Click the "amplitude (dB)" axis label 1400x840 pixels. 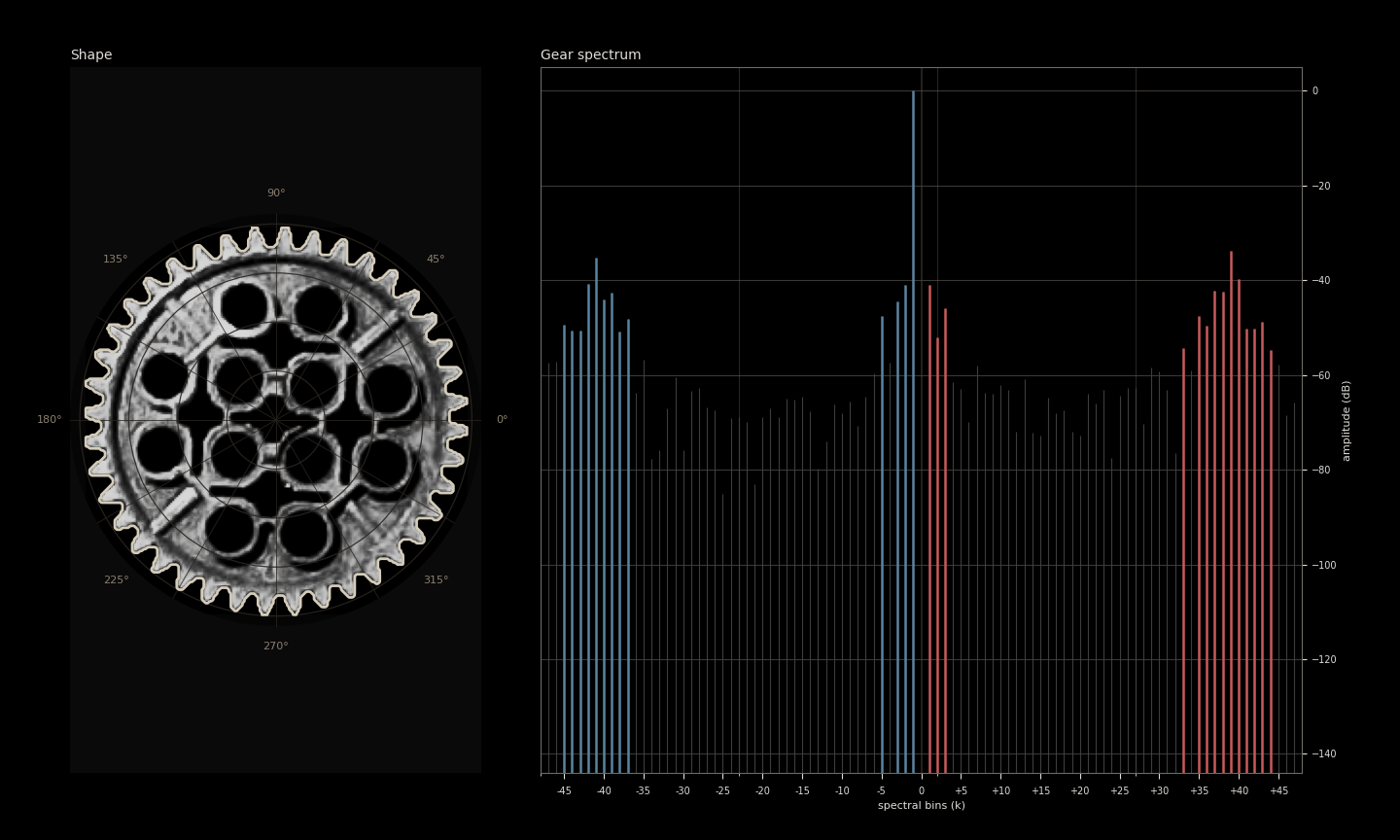click(1347, 420)
